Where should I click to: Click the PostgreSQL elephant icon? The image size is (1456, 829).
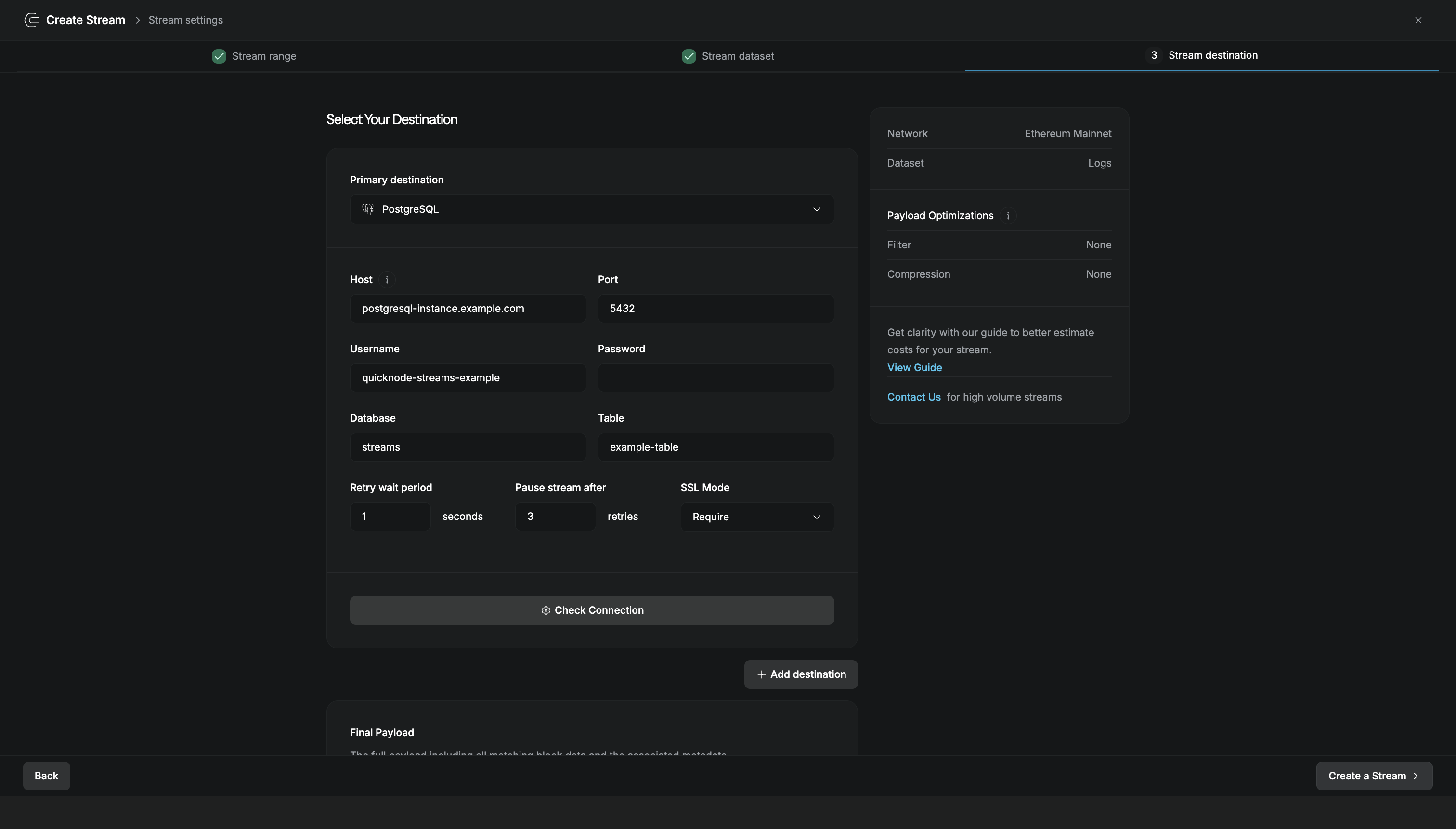(368, 209)
